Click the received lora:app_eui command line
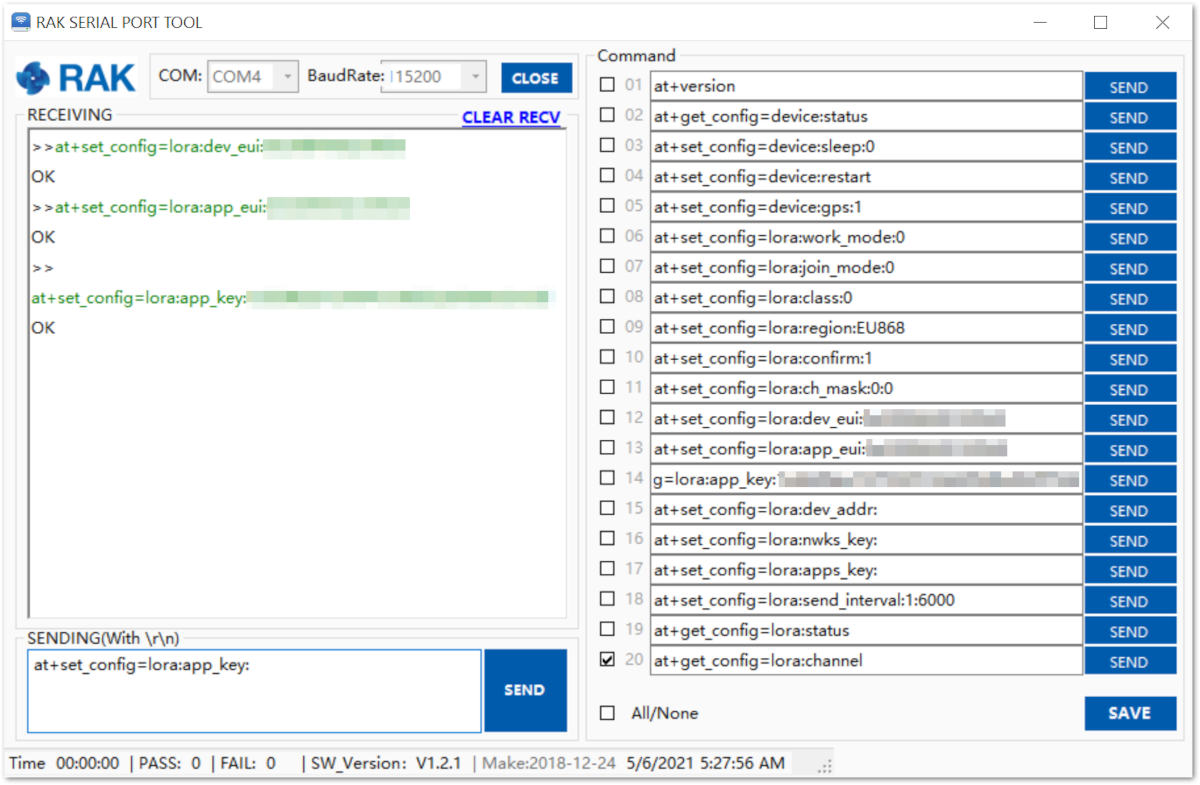 click(x=220, y=207)
